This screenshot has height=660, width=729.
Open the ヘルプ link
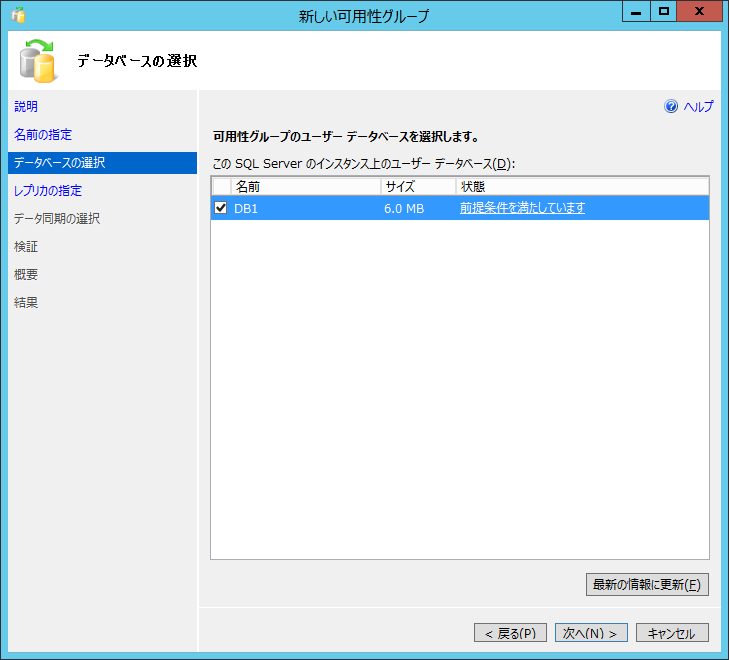pos(698,107)
